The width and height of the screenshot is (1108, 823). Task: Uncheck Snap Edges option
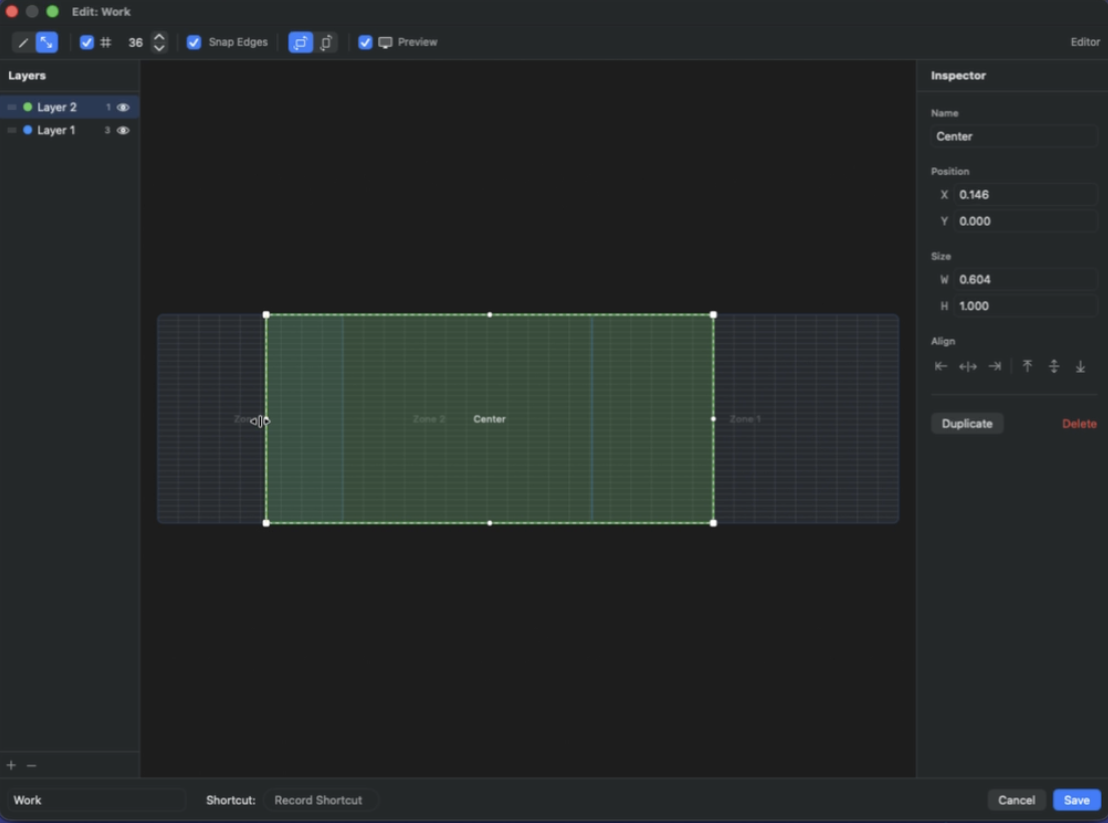[x=194, y=43]
